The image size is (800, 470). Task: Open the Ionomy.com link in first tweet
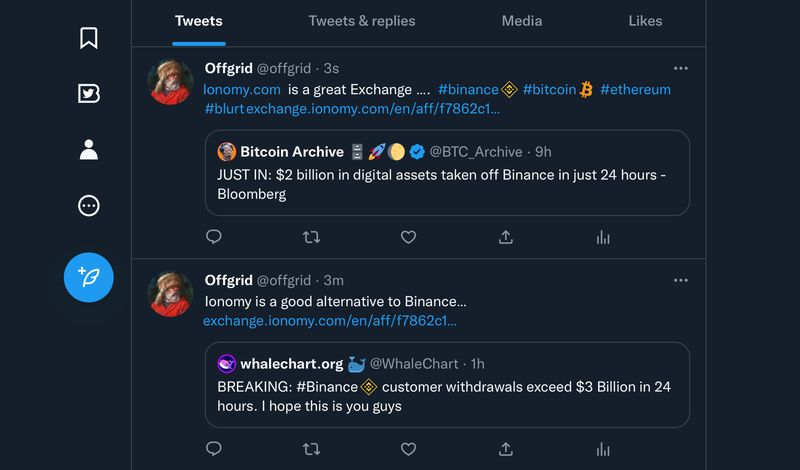[x=241, y=90]
